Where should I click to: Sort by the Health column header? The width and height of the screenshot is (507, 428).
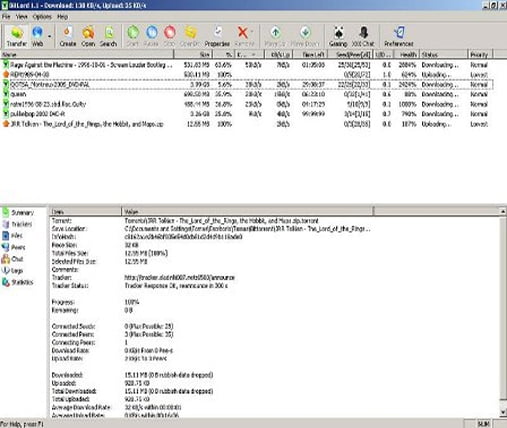[405, 54]
